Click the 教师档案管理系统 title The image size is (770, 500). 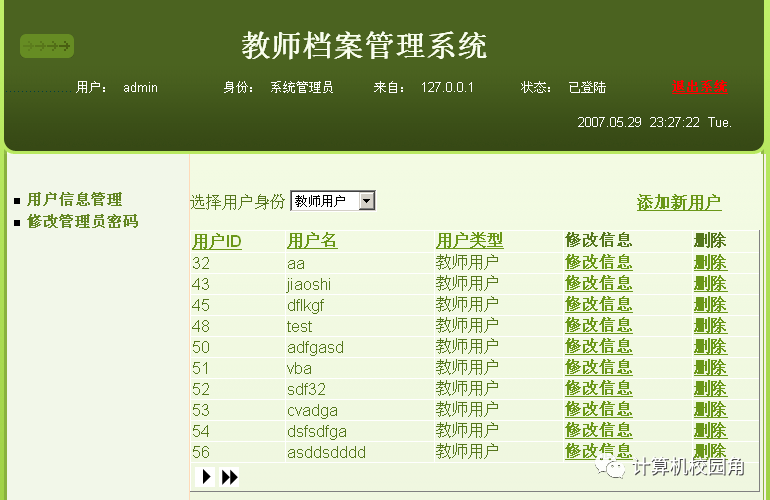[x=364, y=46]
